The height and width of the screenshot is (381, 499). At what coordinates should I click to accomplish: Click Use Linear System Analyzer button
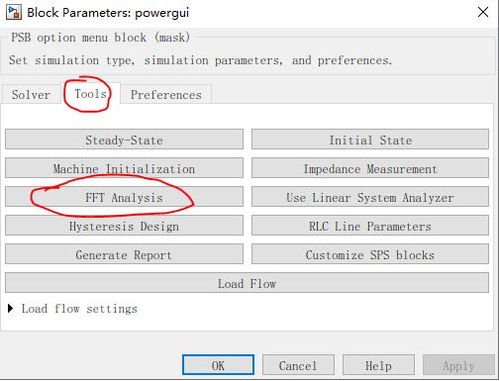[x=370, y=197]
